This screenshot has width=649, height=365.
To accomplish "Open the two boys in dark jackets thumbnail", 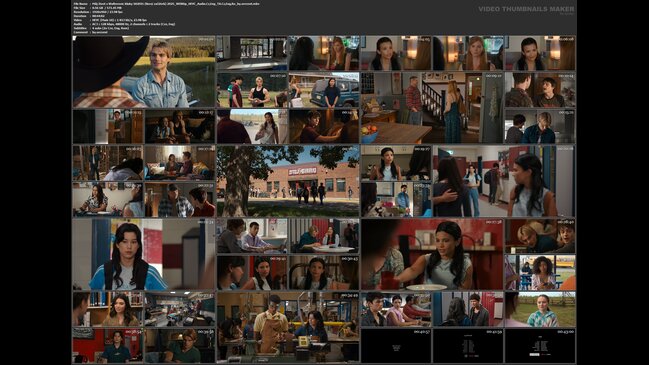I will 540,90.
